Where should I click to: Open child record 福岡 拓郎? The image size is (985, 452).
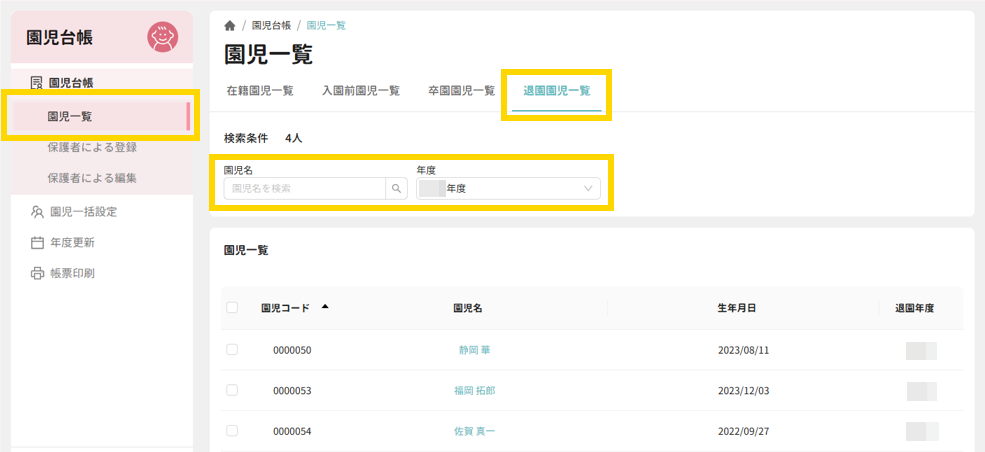(x=474, y=390)
